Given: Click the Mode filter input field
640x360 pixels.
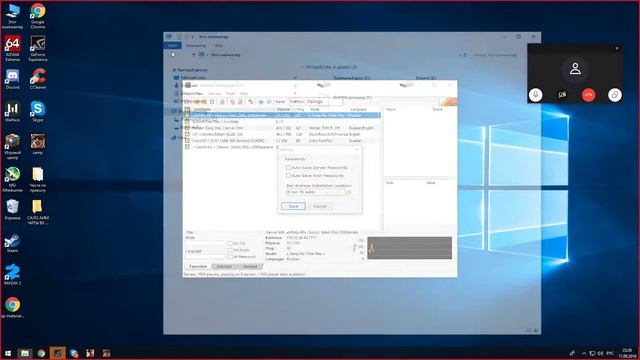Looking at the screenshot, I should [x=205, y=243].
